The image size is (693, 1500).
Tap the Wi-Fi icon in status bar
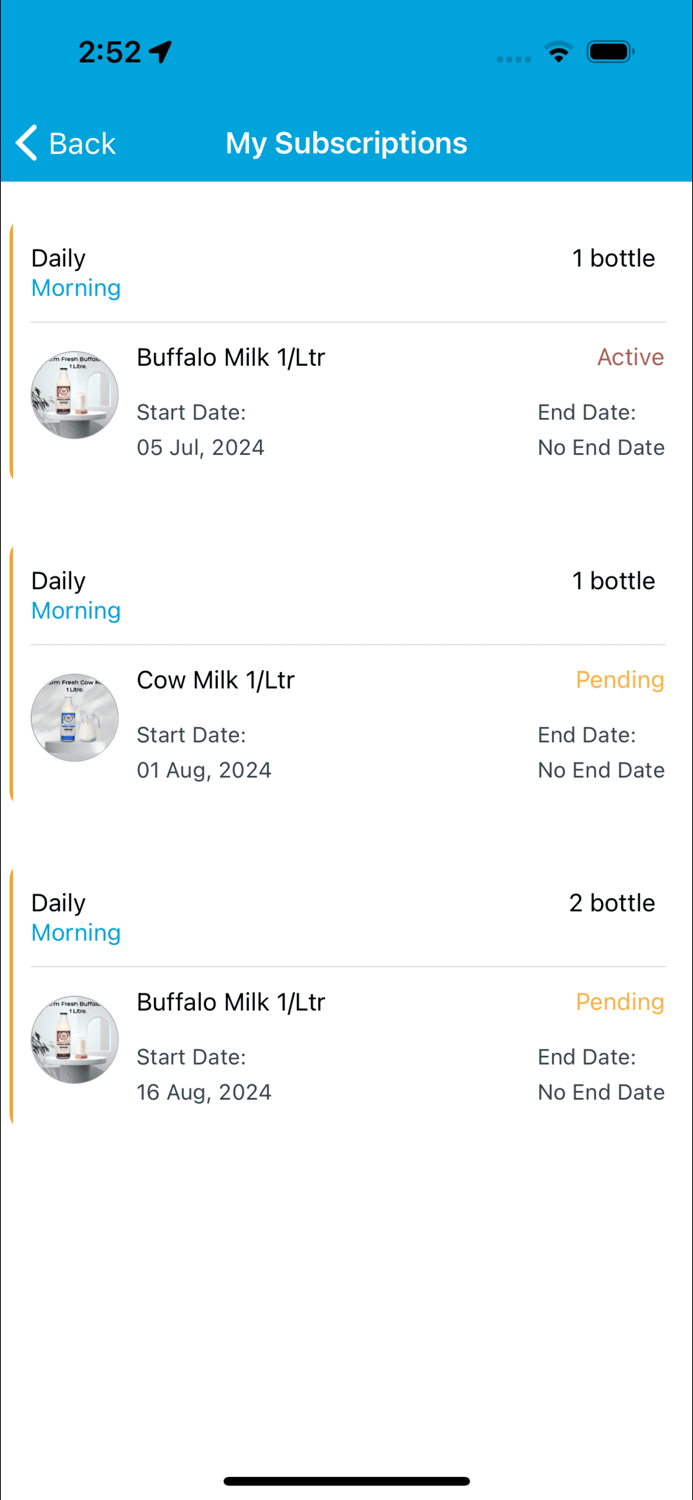[558, 54]
